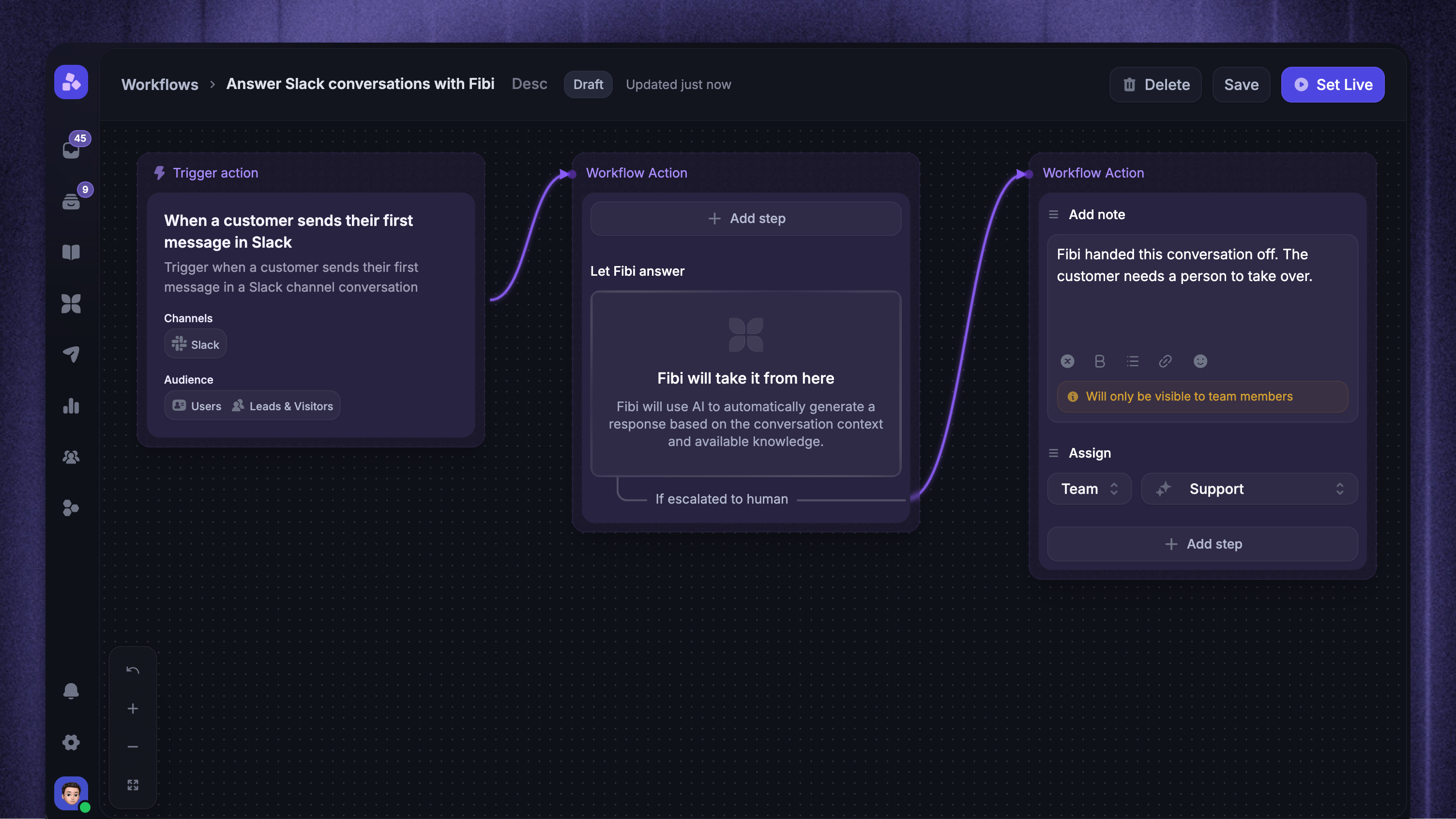Click the 'Add note' step heading
Screen dimensions: 1456x819
(1096, 215)
